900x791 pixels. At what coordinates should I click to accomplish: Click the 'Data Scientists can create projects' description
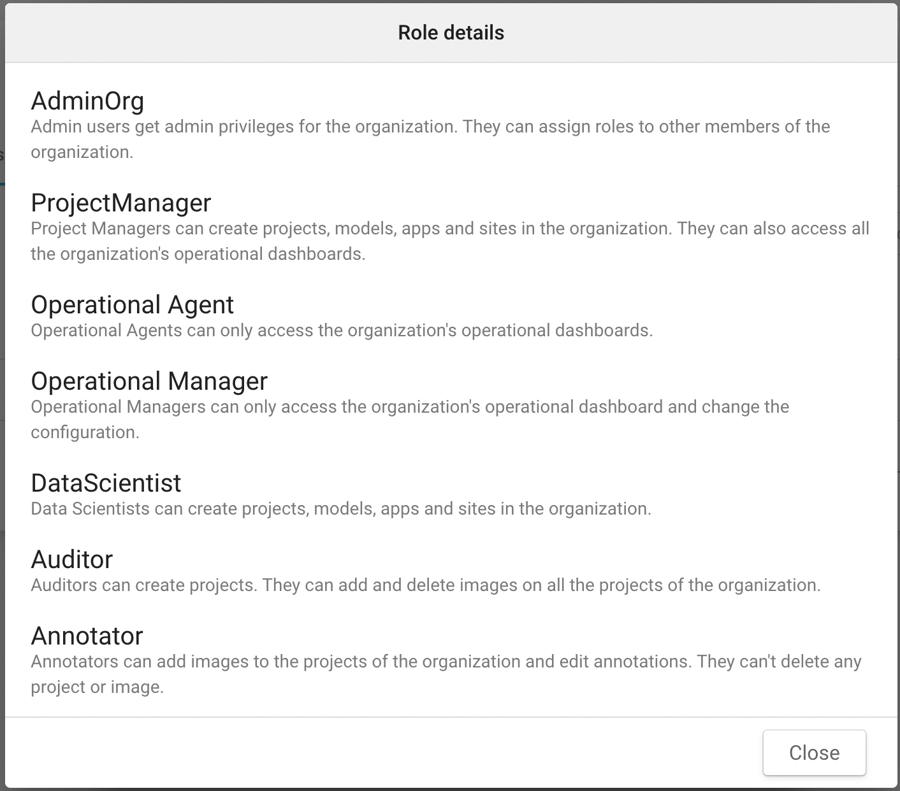[x=340, y=509]
